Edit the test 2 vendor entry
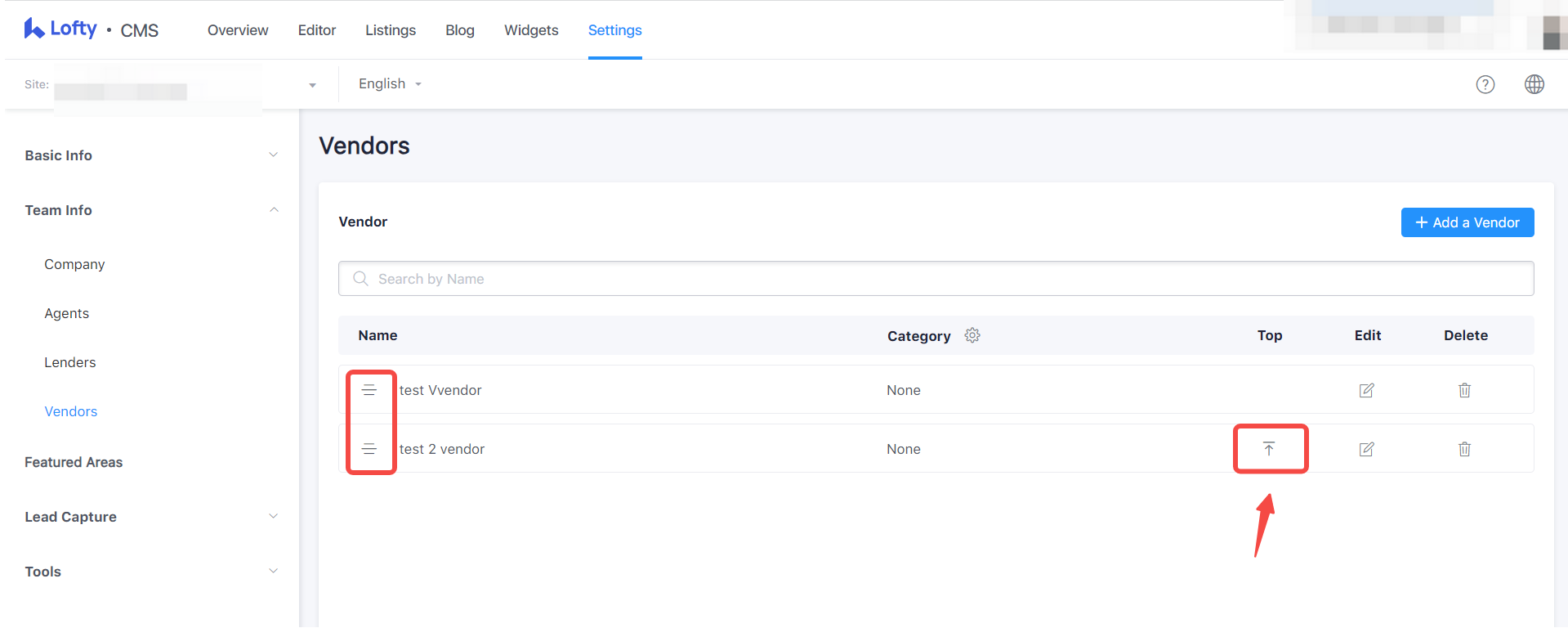The image size is (1568, 628). click(x=1366, y=449)
